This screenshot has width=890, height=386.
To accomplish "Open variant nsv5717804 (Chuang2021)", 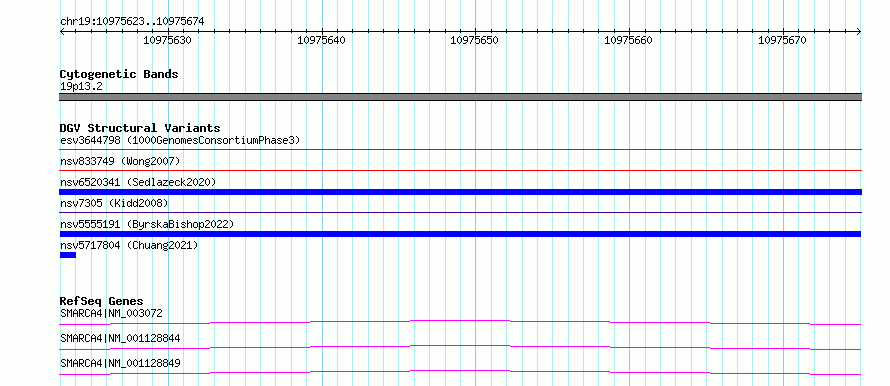I will click(x=129, y=246).
